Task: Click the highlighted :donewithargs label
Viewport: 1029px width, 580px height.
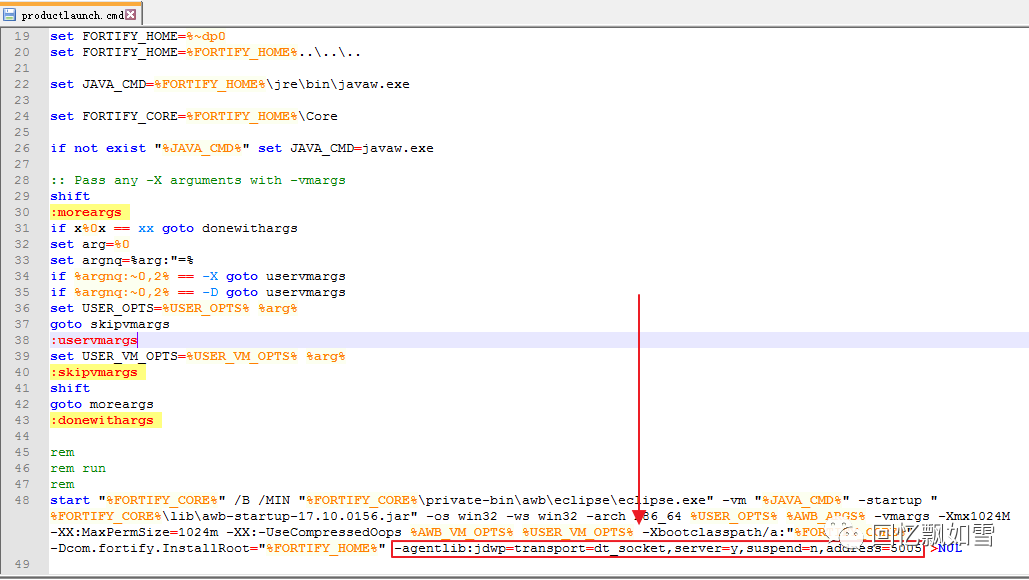Action: [x=102, y=420]
